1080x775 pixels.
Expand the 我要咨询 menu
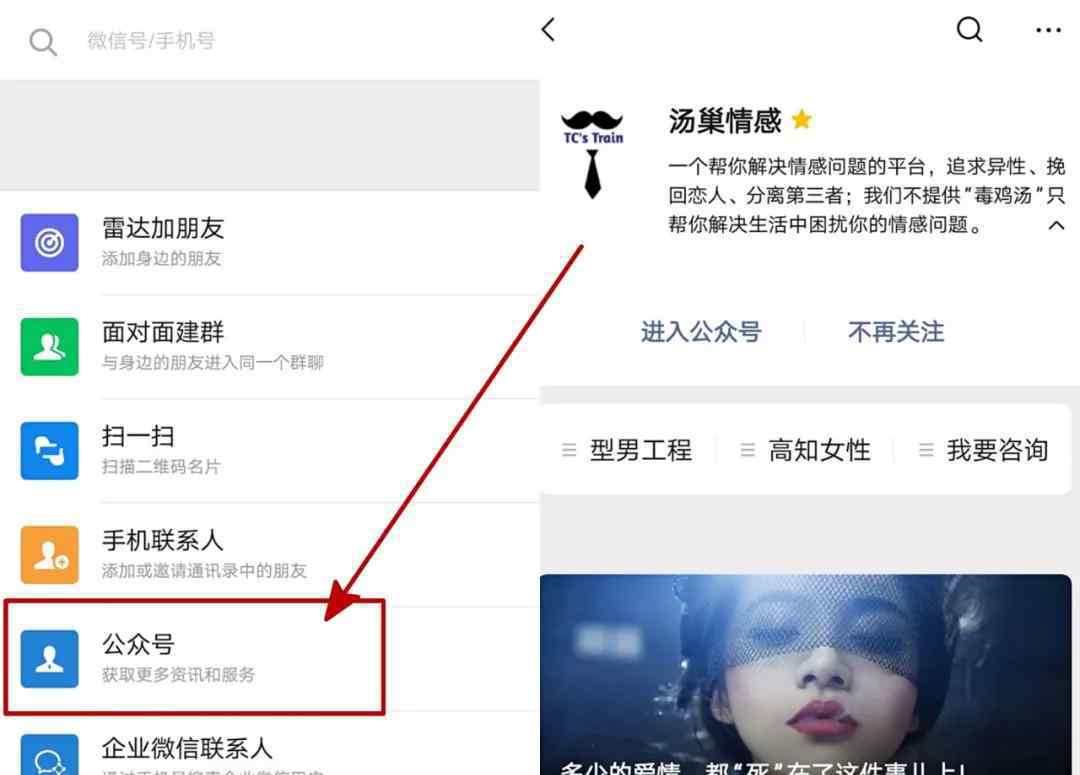pyautogui.click(x=984, y=450)
